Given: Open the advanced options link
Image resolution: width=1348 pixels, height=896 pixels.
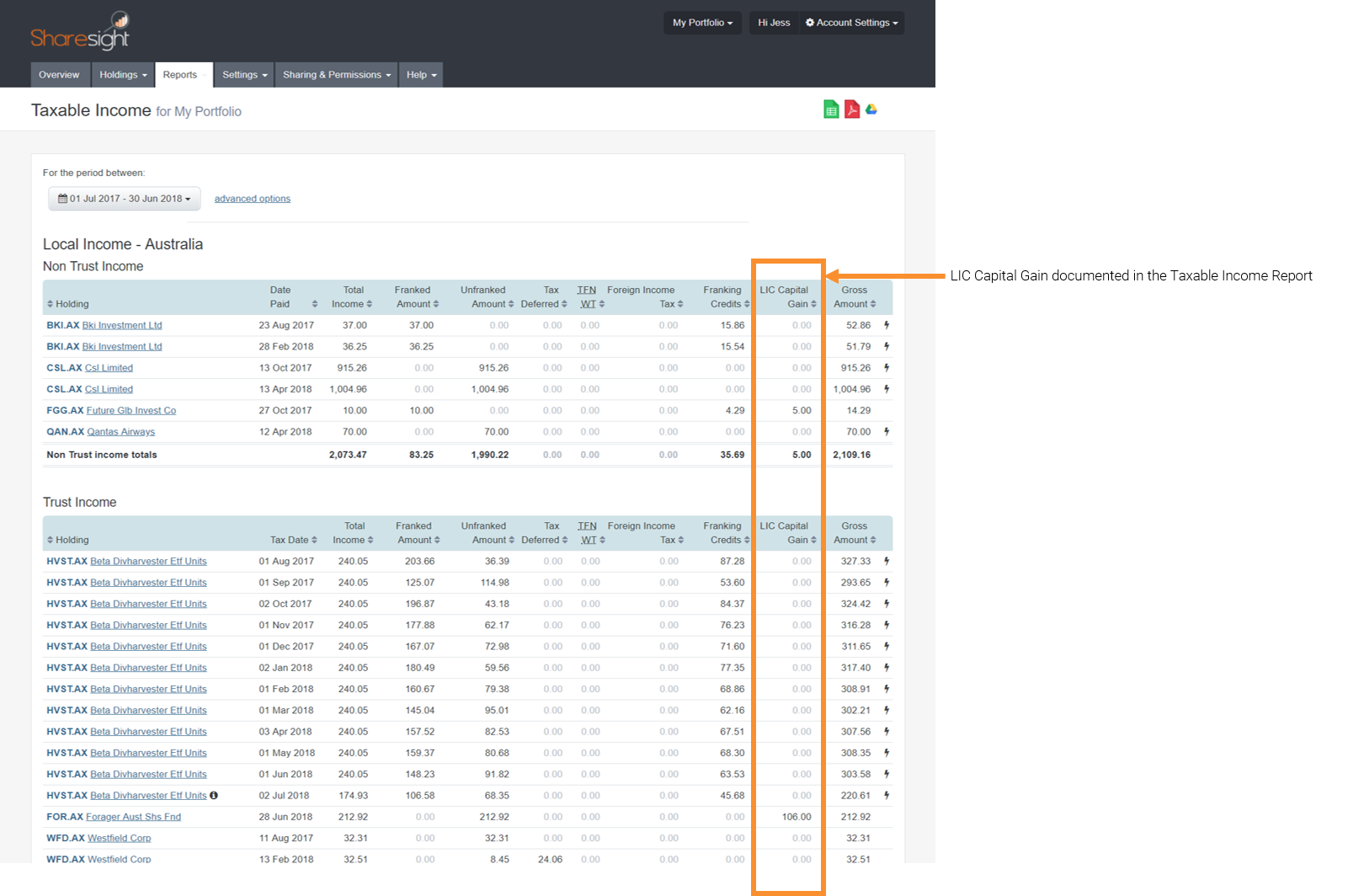Looking at the screenshot, I should (253, 199).
